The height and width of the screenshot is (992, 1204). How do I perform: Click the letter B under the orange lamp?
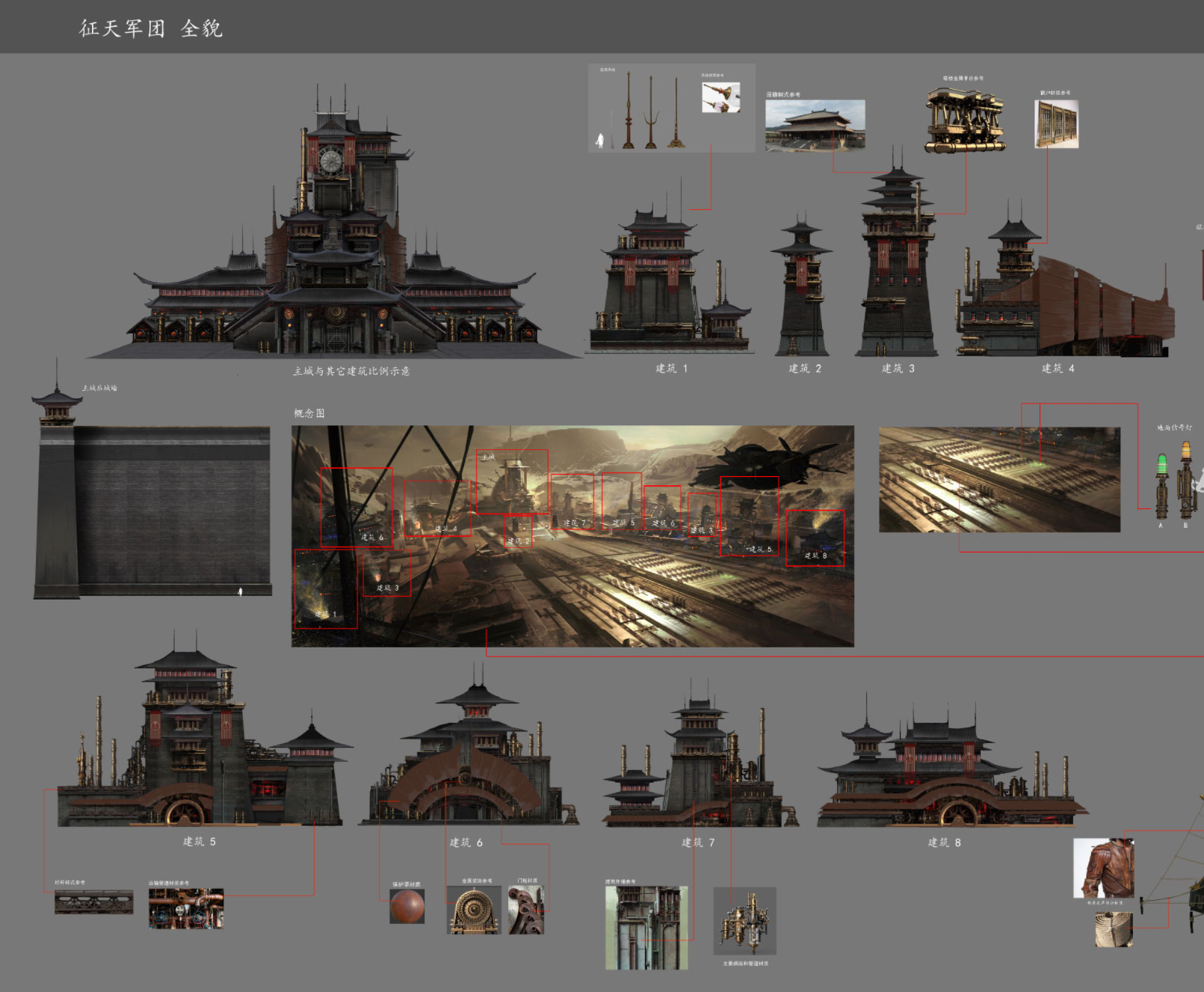1185,526
